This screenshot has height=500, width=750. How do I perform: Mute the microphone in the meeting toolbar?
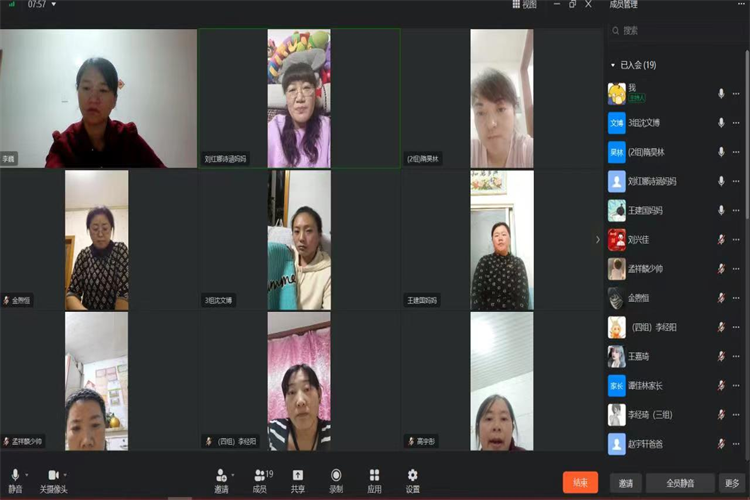pos(15,480)
